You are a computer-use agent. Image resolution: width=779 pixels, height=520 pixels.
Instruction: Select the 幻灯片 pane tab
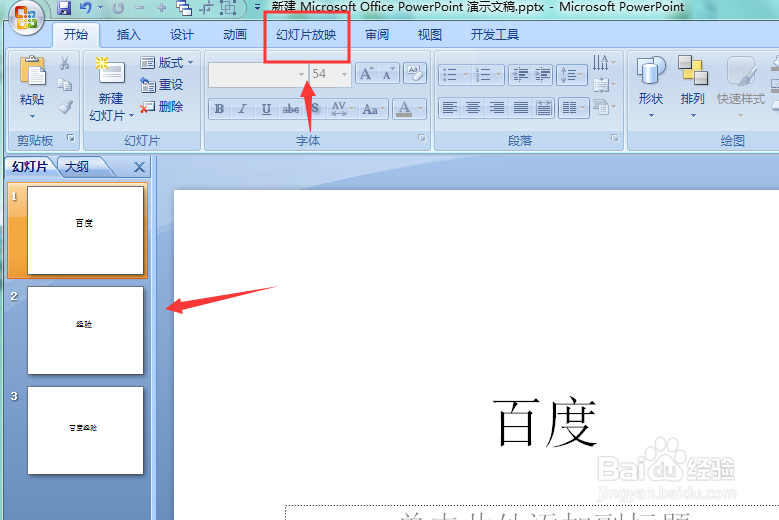(x=30, y=167)
